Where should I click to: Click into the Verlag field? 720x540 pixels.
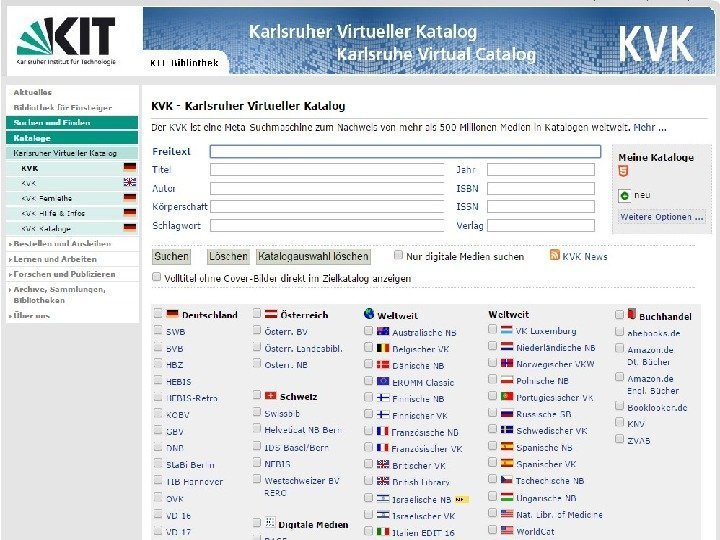pos(541,225)
